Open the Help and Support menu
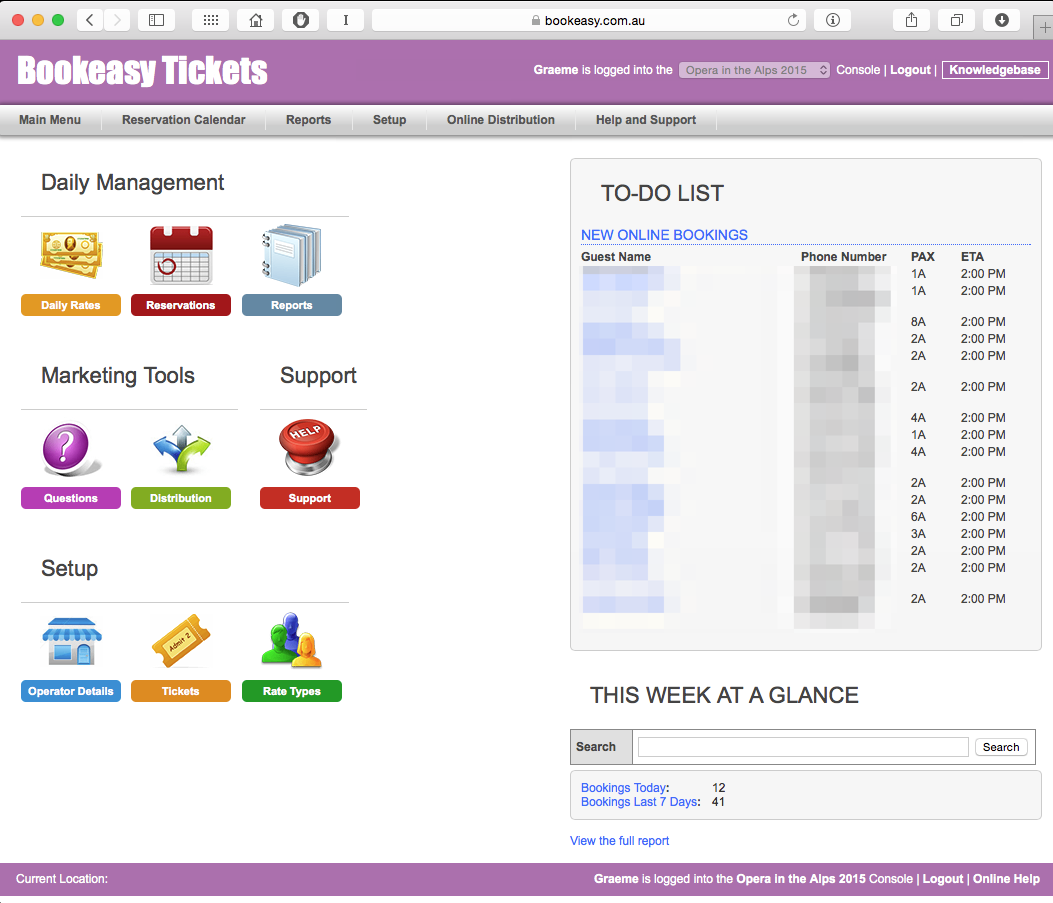This screenshot has width=1053, height=903. point(646,120)
